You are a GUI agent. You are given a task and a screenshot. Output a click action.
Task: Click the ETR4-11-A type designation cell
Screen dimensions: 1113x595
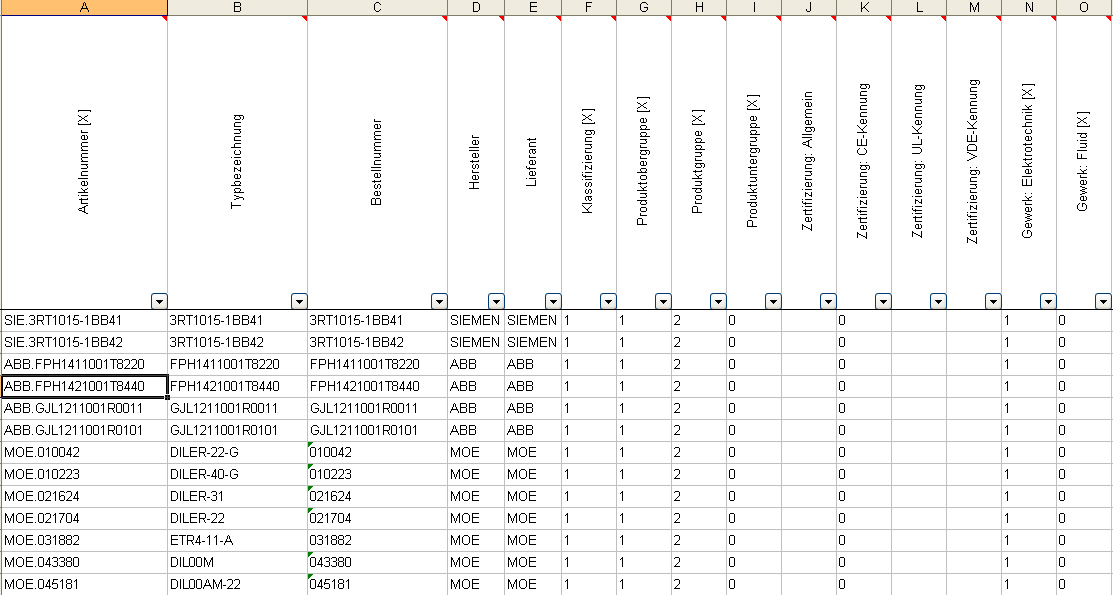[x=237, y=541]
